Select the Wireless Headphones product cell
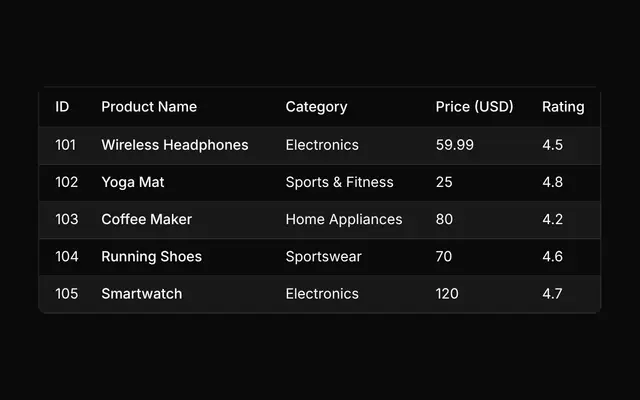This screenshot has height=400, width=640. pyautogui.click(x=175, y=145)
